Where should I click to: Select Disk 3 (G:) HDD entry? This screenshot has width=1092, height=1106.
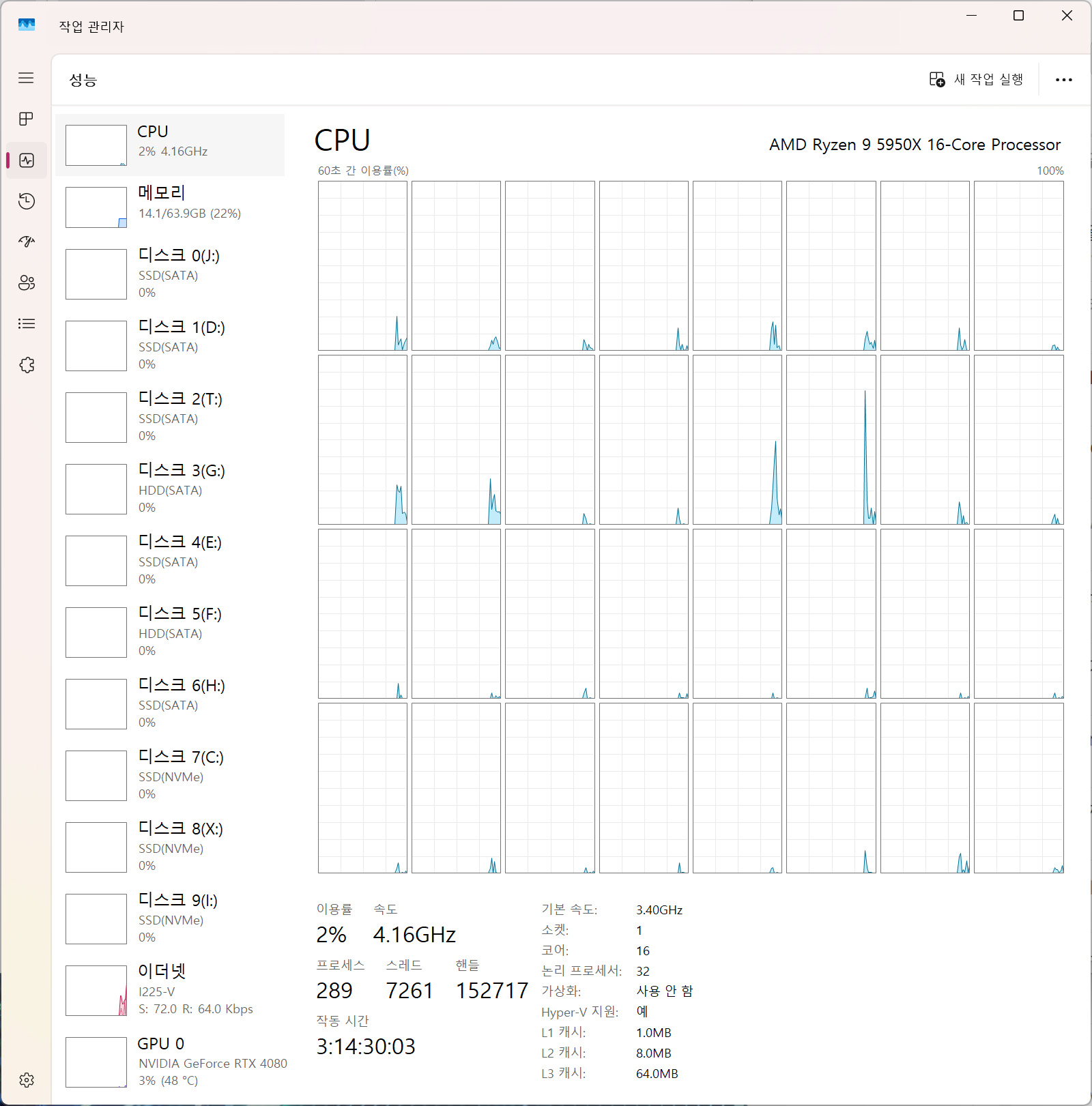coord(171,489)
